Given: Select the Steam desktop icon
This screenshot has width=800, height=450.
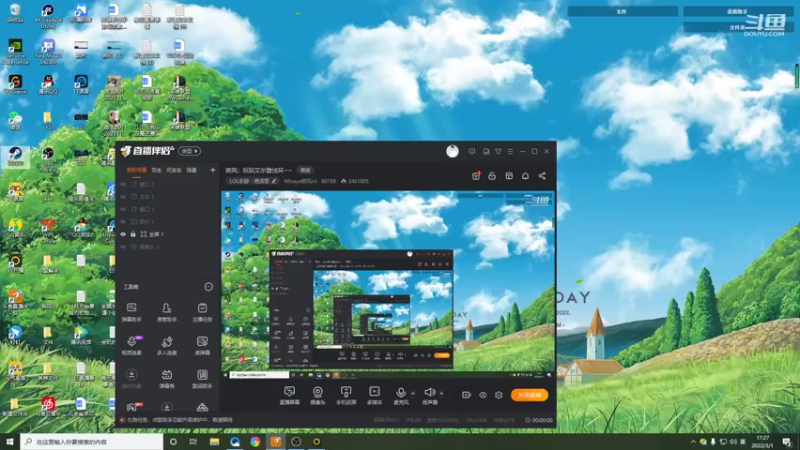Looking at the screenshot, I should pyautogui.click(x=15, y=157).
